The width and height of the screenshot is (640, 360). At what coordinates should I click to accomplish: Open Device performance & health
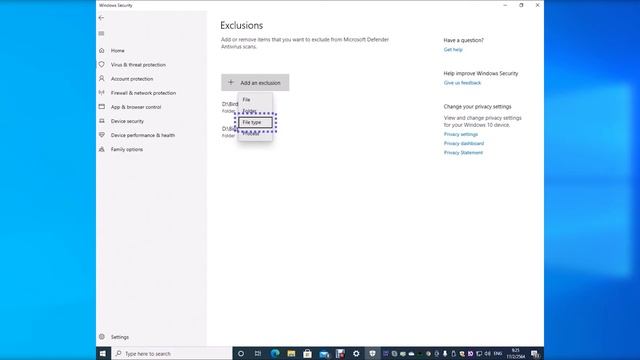[x=143, y=135]
